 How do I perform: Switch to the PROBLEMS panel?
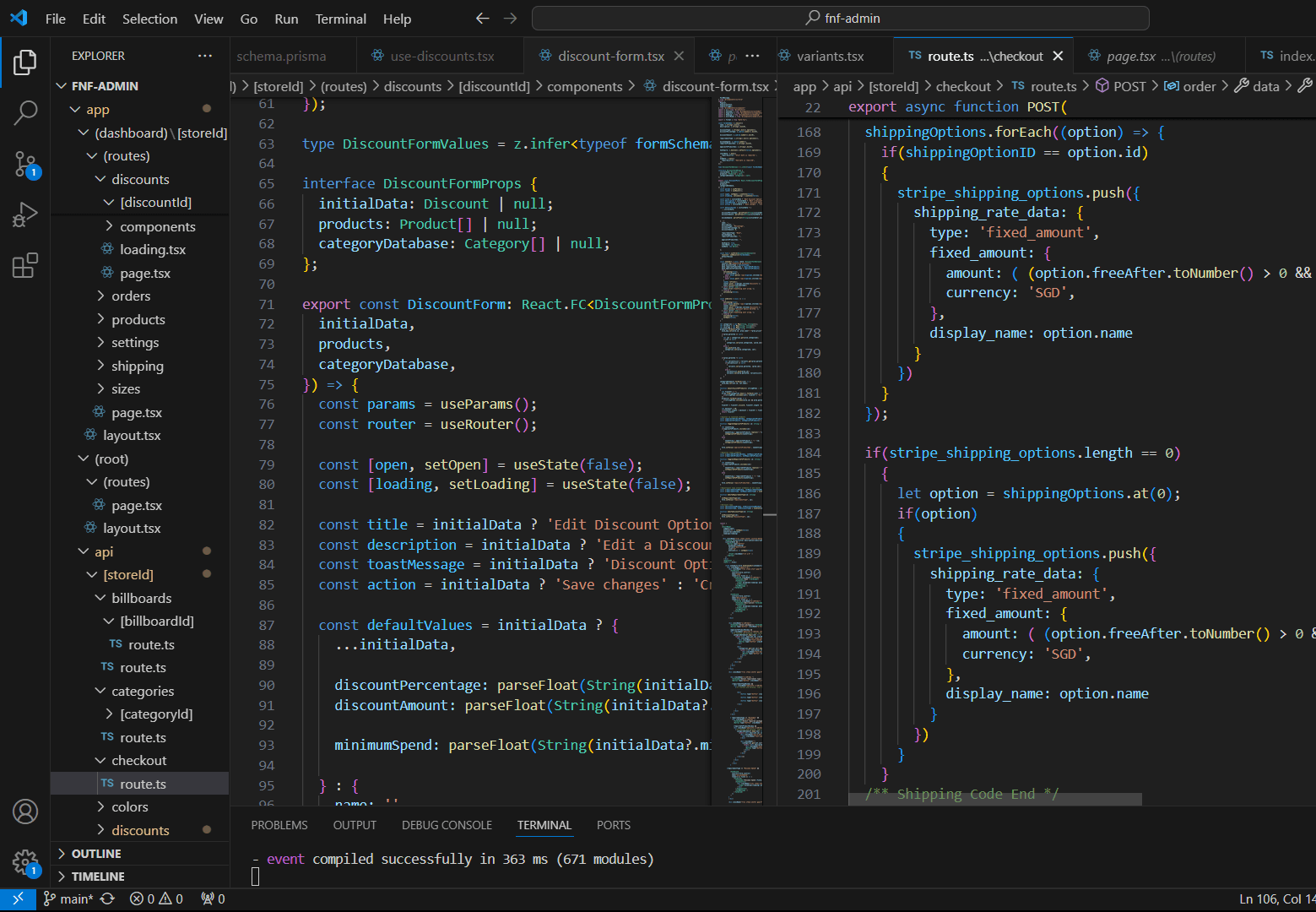point(279,824)
